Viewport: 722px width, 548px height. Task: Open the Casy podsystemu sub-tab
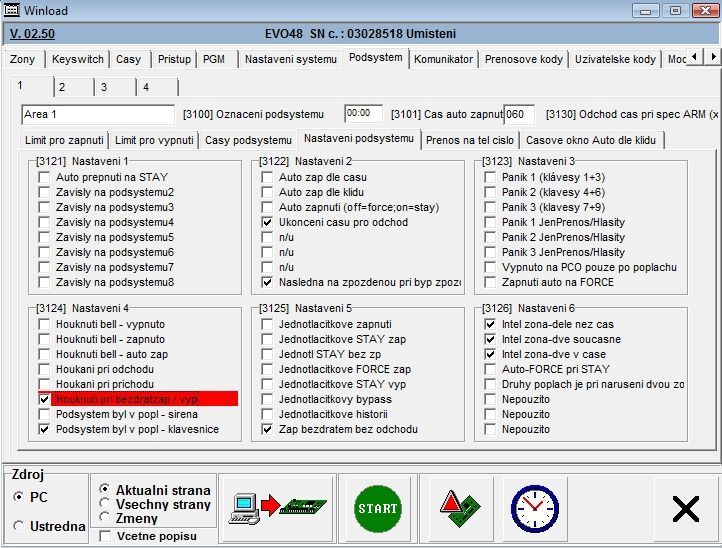click(x=248, y=140)
